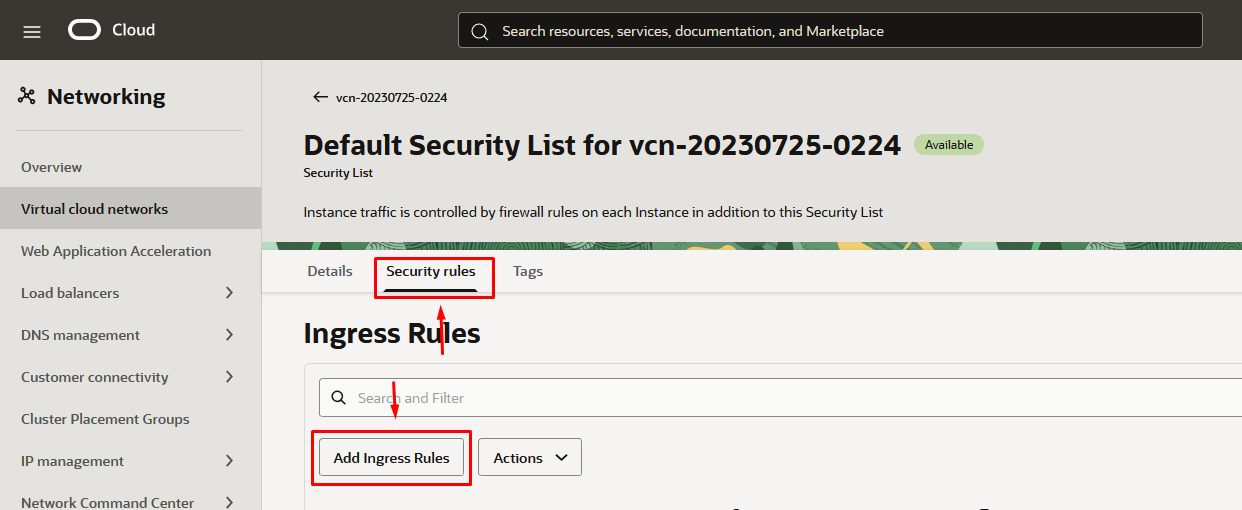
Task: Click the Instance traffic description text
Action: 593,212
